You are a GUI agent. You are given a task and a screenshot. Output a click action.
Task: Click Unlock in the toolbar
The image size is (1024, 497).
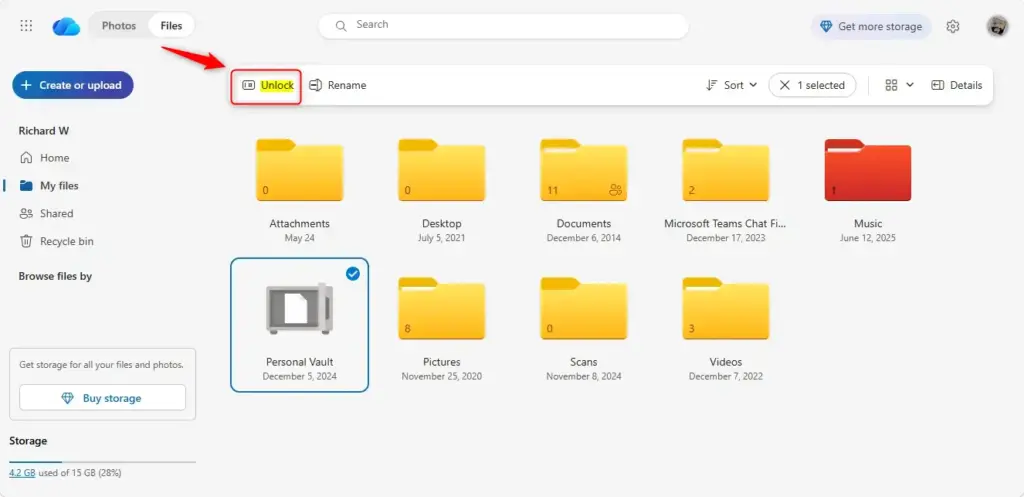[268, 86]
